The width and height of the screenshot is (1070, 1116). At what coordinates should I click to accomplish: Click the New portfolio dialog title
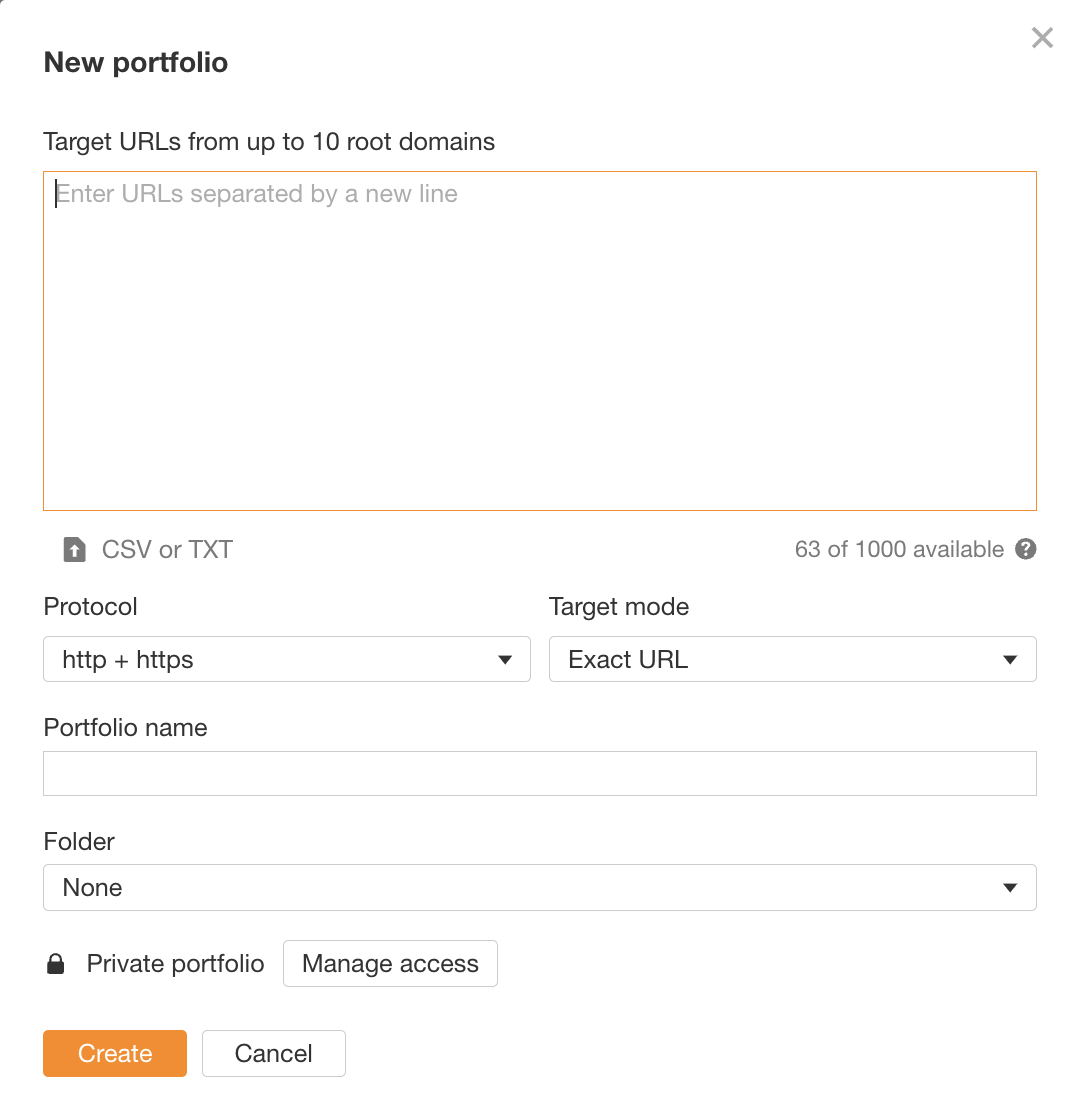(135, 62)
